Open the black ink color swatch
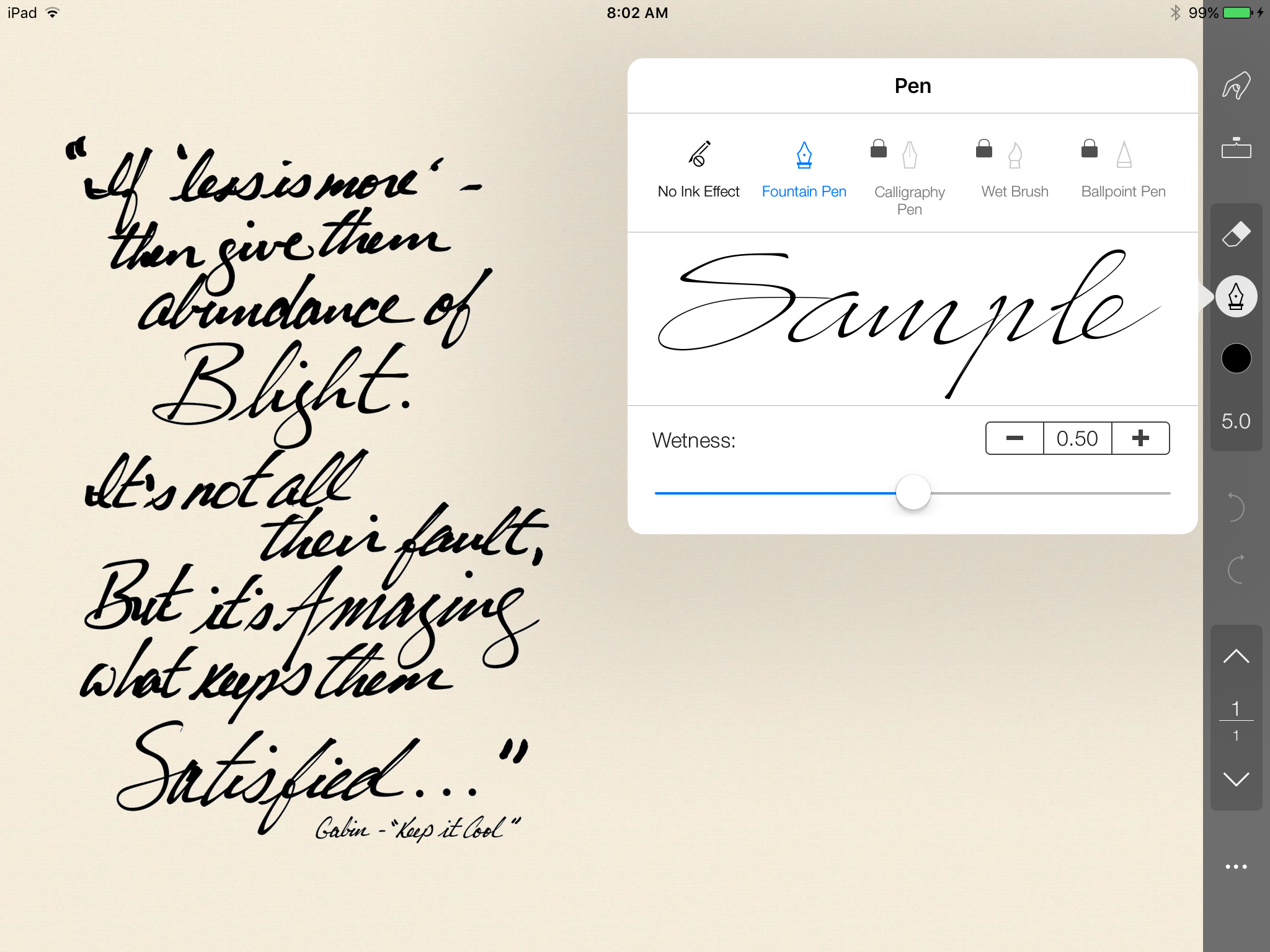Image resolution: width=1270 pixels, height=952 pixels. coord(1236,358)
